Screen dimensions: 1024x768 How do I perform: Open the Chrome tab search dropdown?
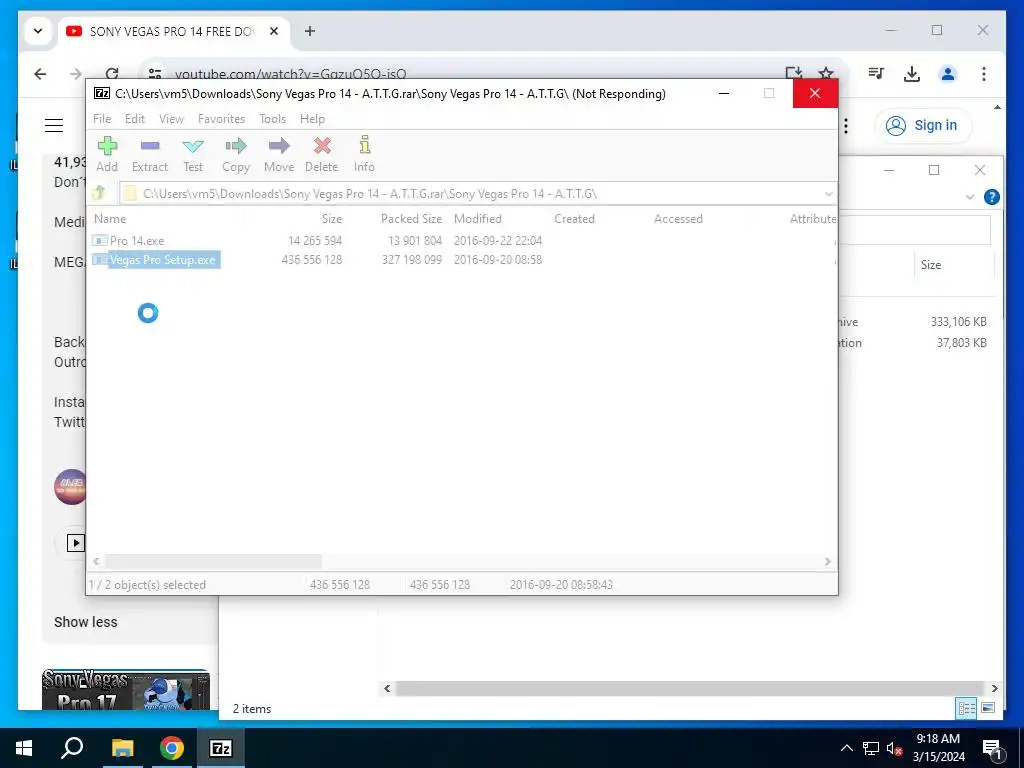(38, 31)
